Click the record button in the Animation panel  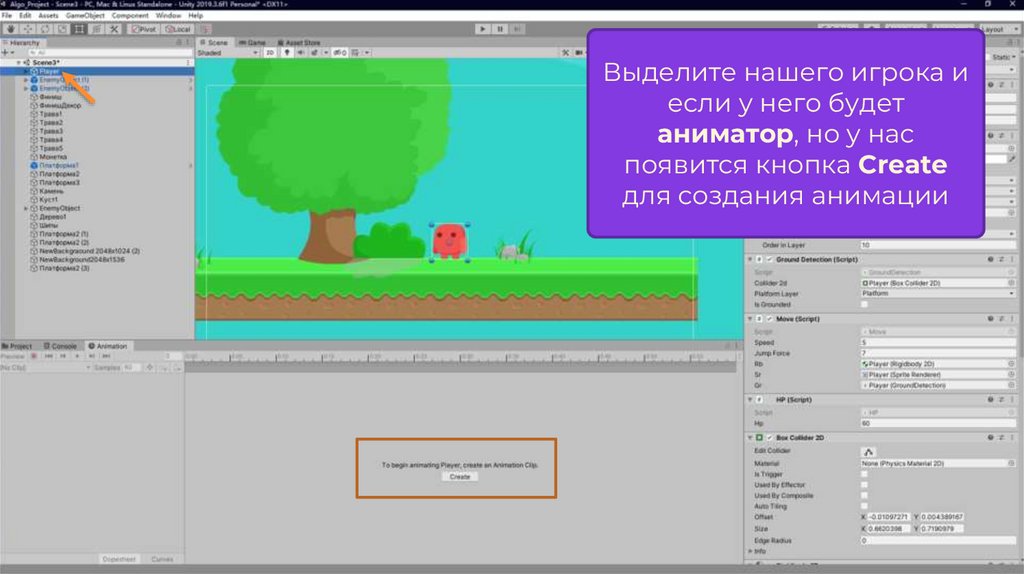[33, 356]
